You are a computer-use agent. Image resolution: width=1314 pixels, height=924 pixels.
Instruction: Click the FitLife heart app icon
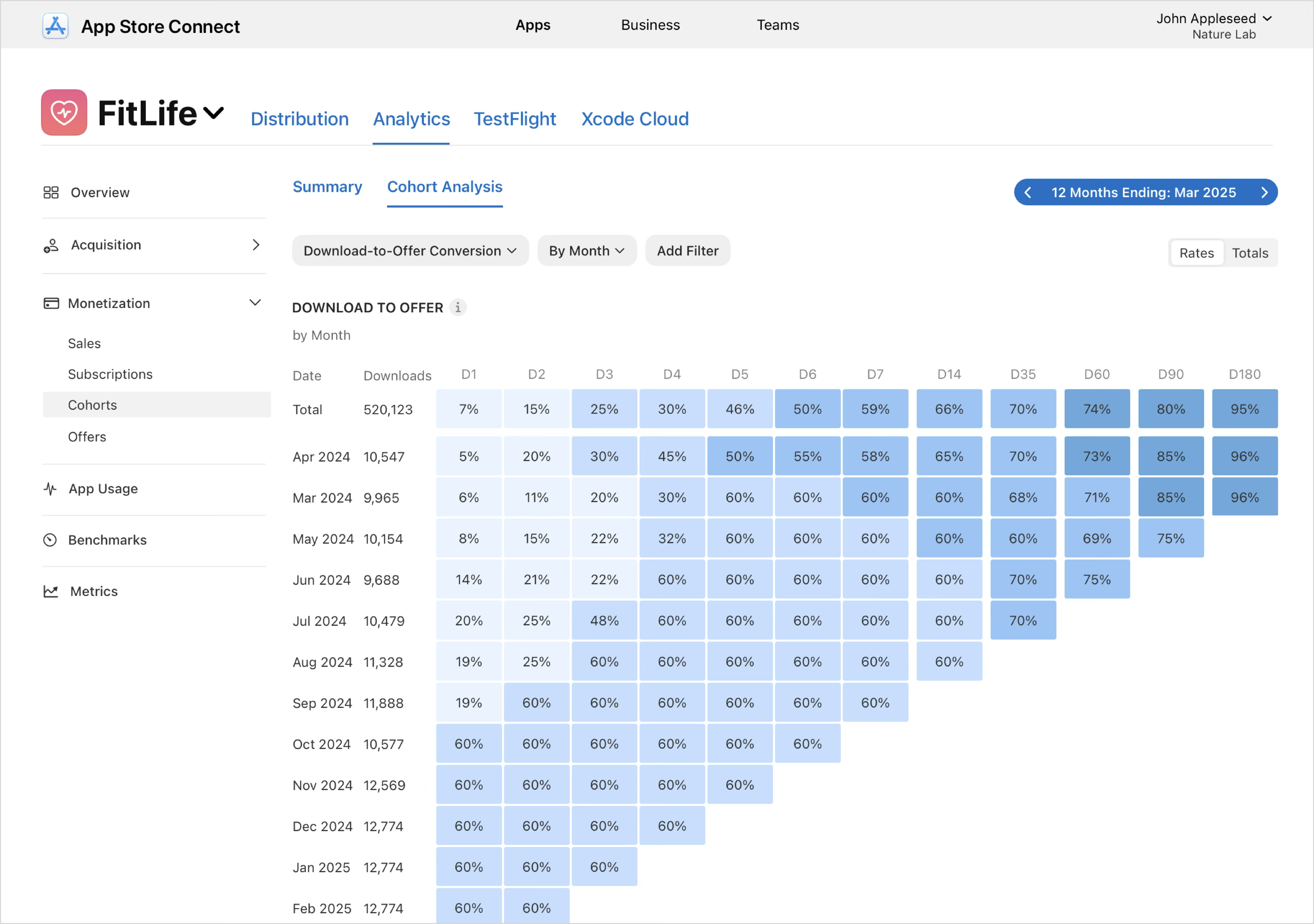[64, 112]
